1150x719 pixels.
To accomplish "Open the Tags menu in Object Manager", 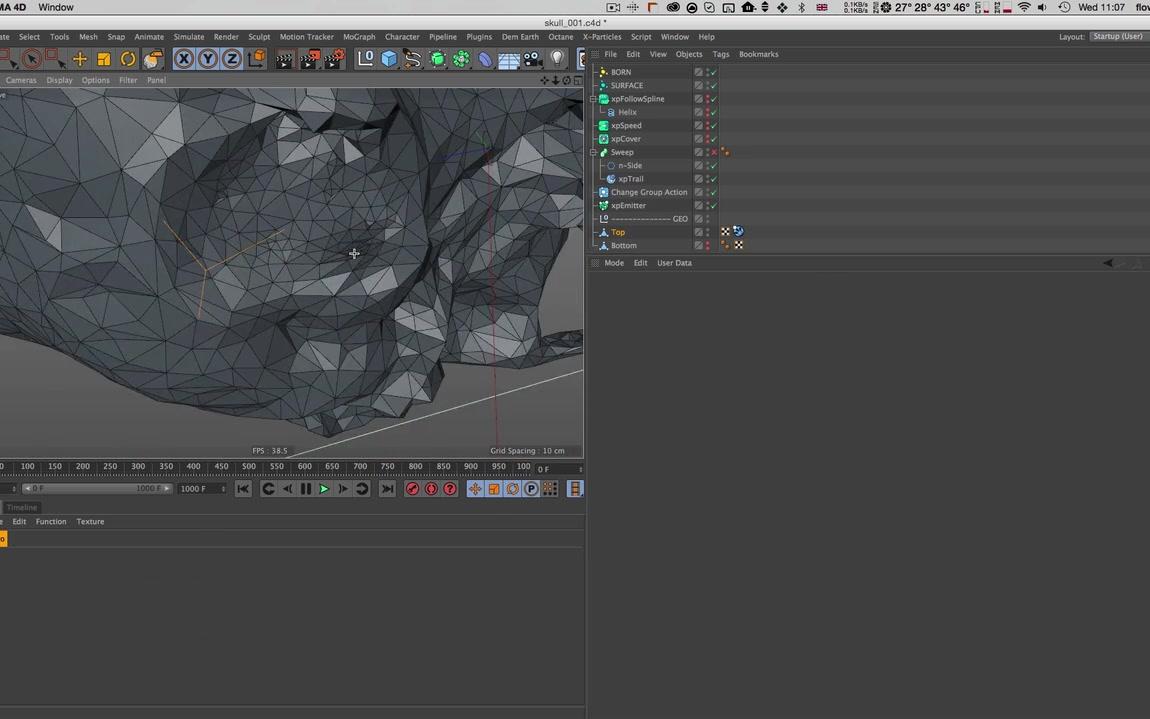I will pyautogui.click(x=720, y=54).
